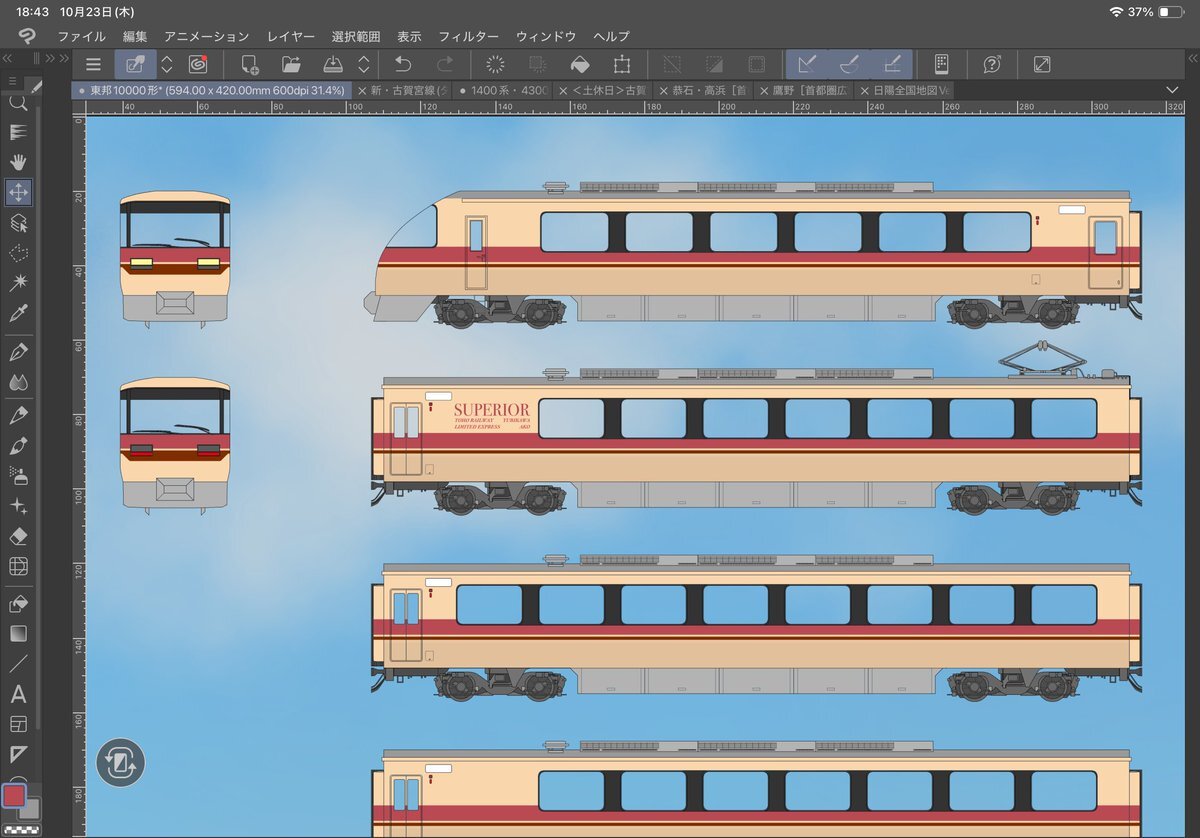
Task: Click the Undo arrow in the command bar
Action: pos(403,65)
